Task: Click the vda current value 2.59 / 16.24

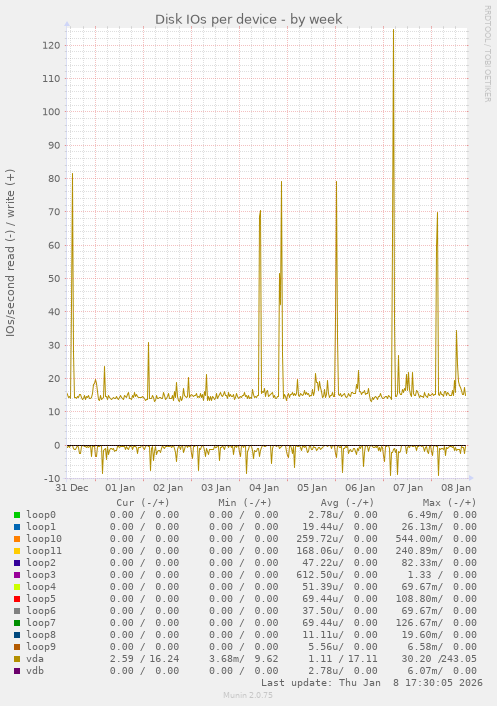Action: coord(145,659)
